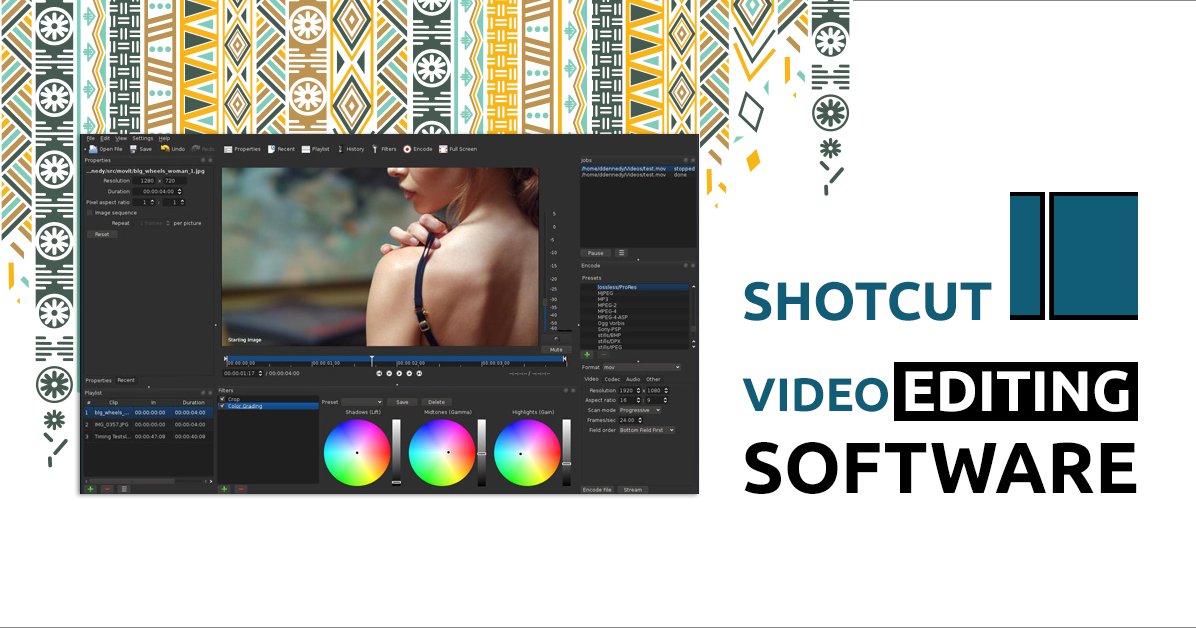Open the View menu
Viewport: 1196px width, 628px height.
121,139
